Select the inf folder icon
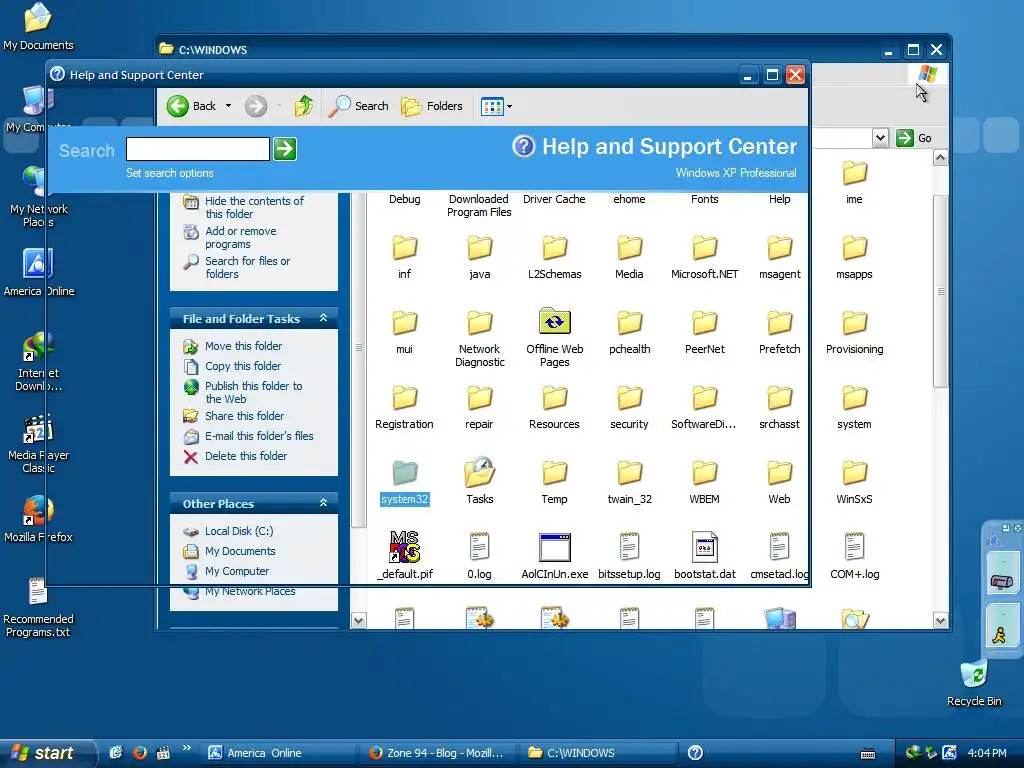 coord(404,249)
